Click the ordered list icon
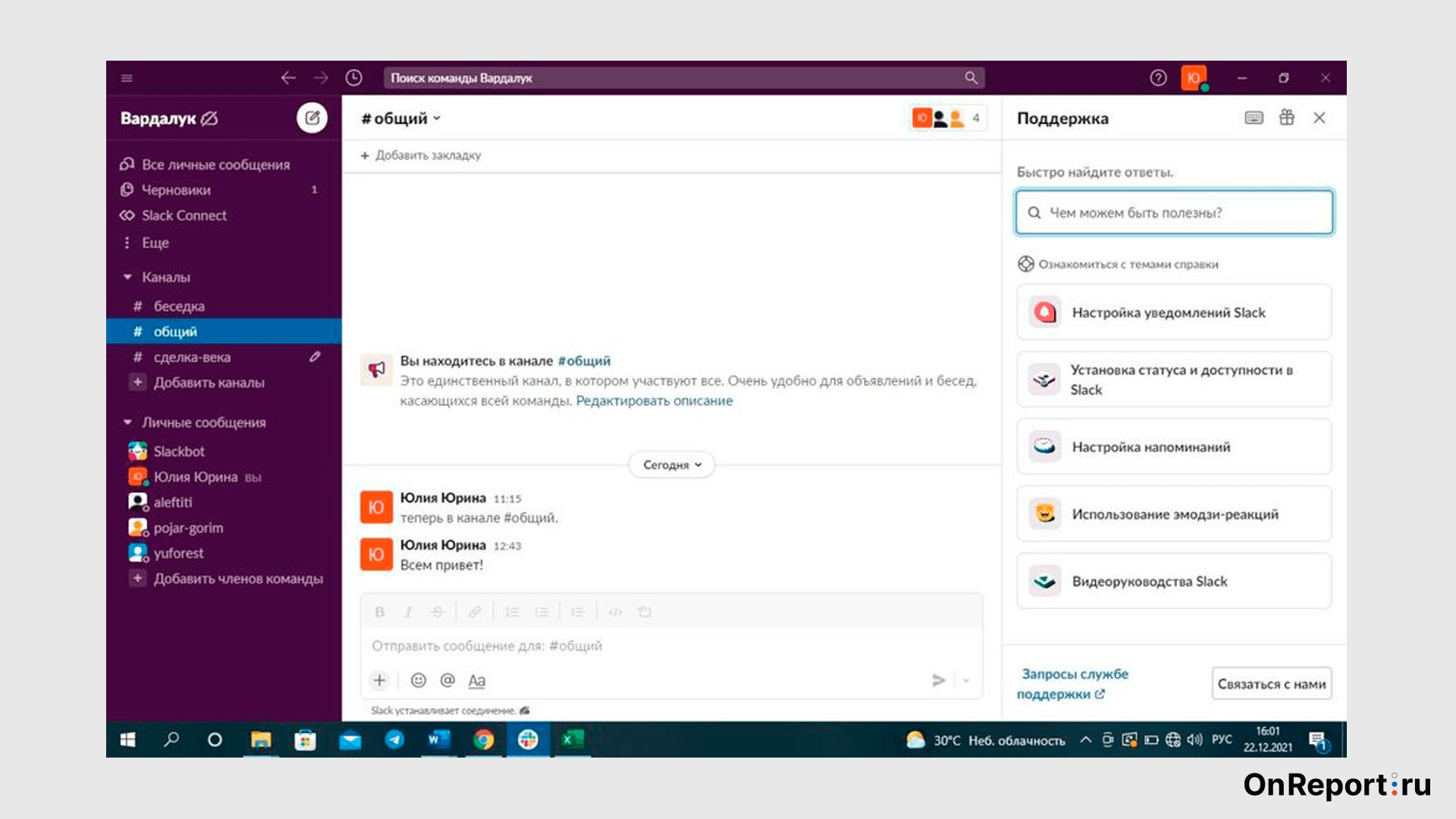 click(x=512, y=611)
